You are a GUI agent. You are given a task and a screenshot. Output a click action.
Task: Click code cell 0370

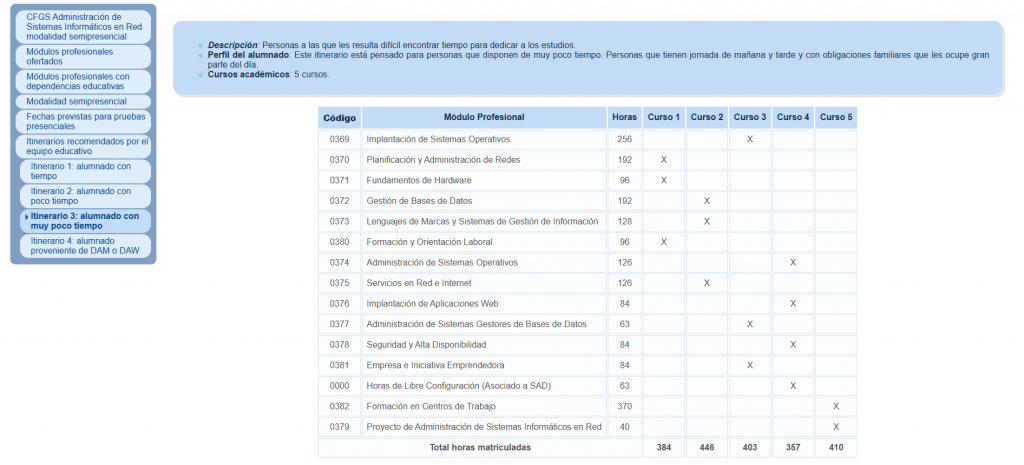[x=340, y=160]
